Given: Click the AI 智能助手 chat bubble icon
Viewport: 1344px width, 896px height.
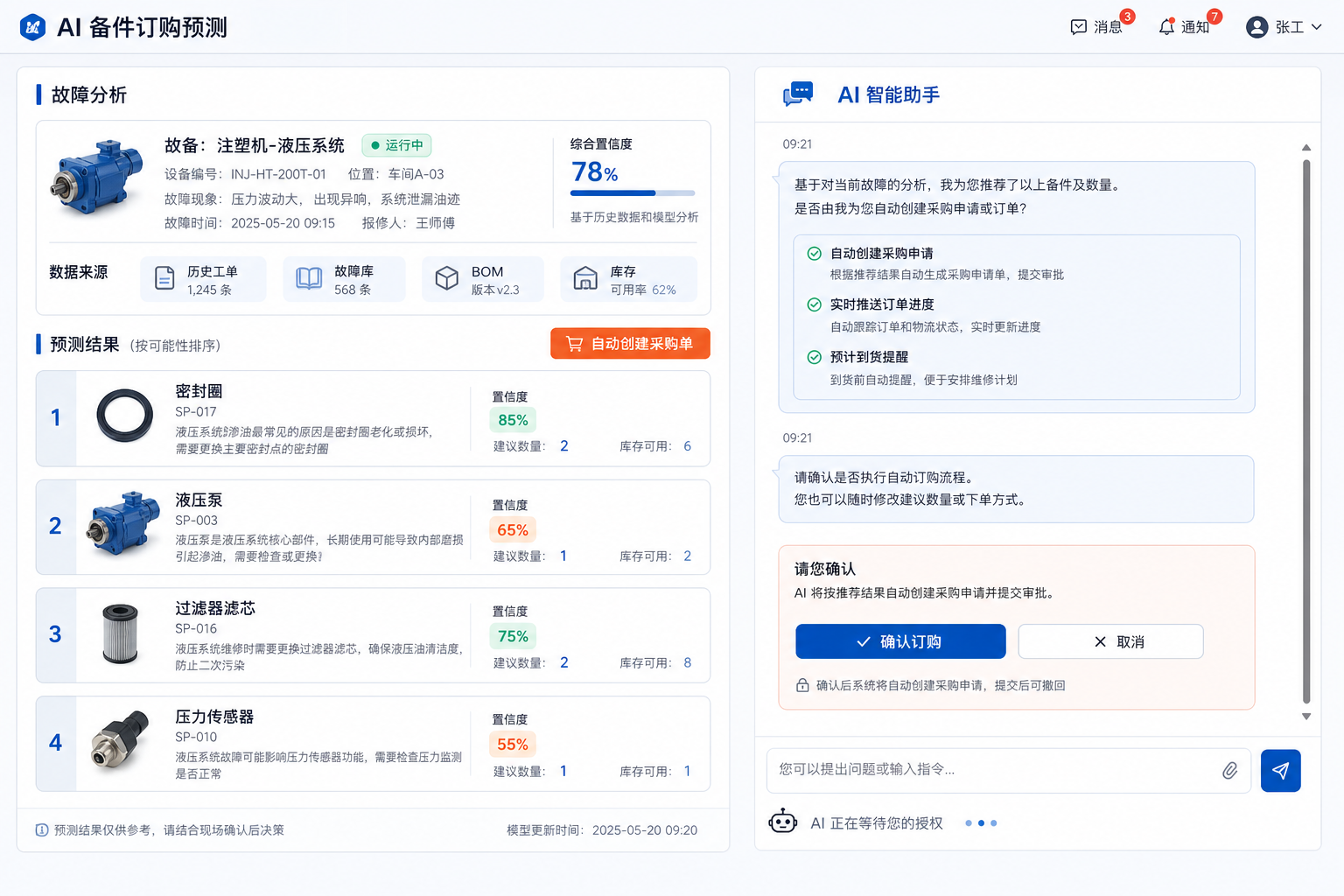Looking at the screenshot, I should coord(798,94).
